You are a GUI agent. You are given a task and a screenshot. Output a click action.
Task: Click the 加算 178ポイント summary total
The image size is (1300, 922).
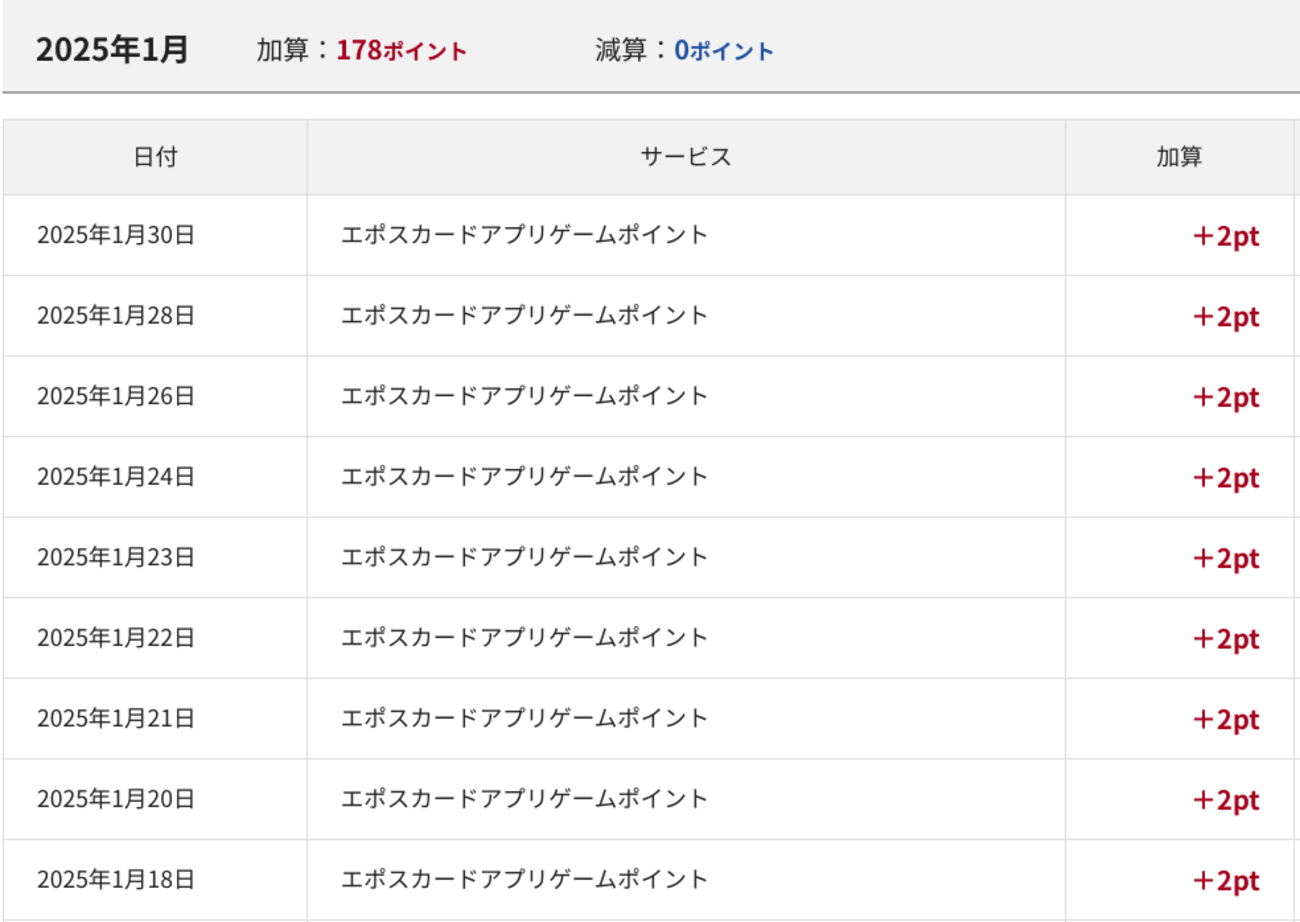click(x=362, y=51)
